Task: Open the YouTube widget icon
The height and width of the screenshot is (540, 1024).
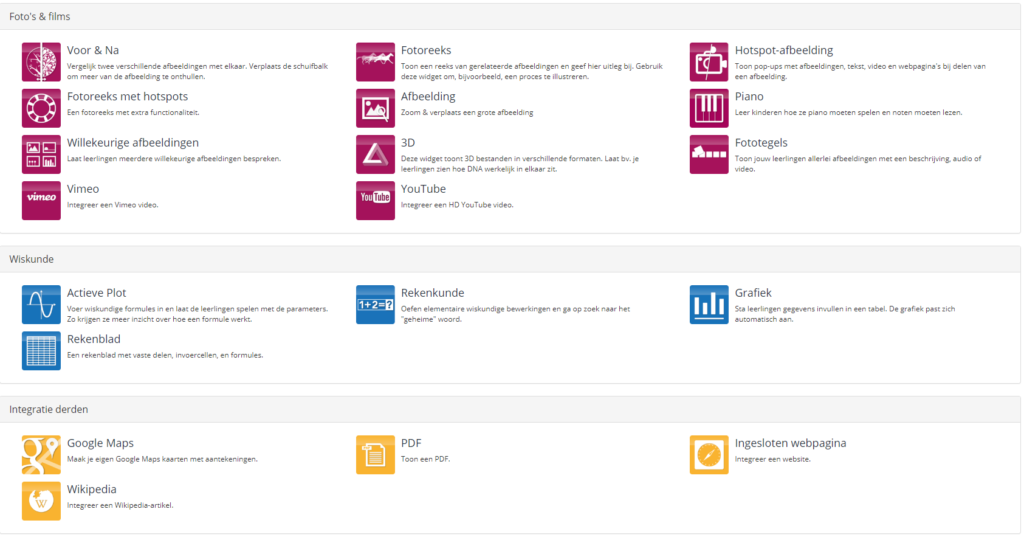Action: pos(375,200)
